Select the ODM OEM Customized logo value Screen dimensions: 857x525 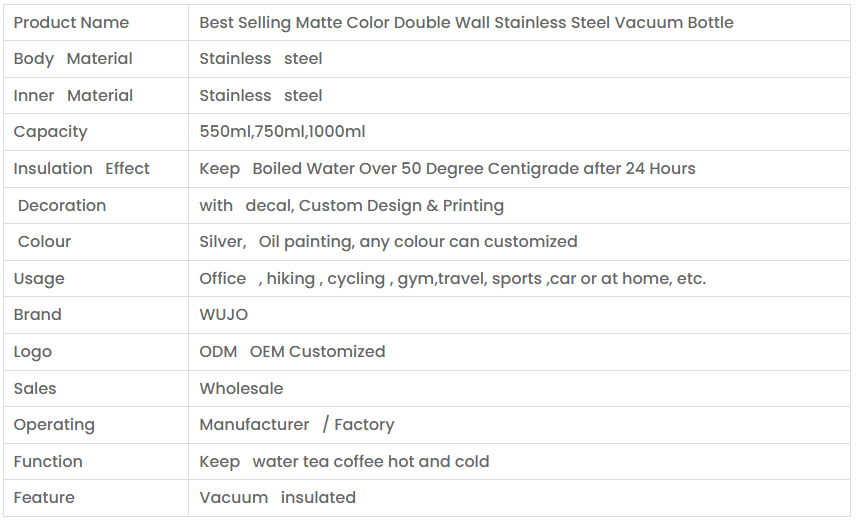click(292, 352)
